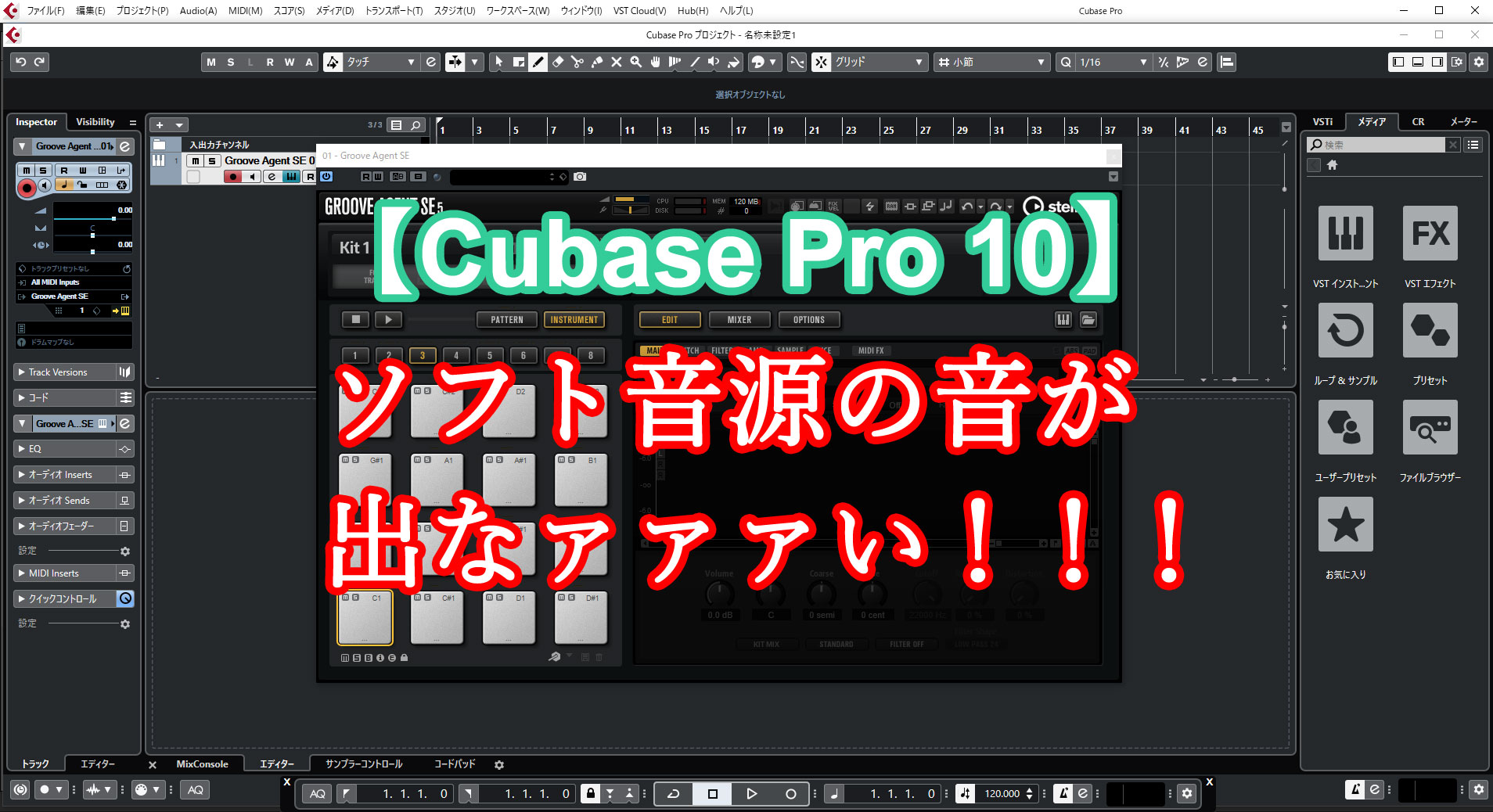
Task: Select pad group 3 button
Action: click(x=423, y=356)
